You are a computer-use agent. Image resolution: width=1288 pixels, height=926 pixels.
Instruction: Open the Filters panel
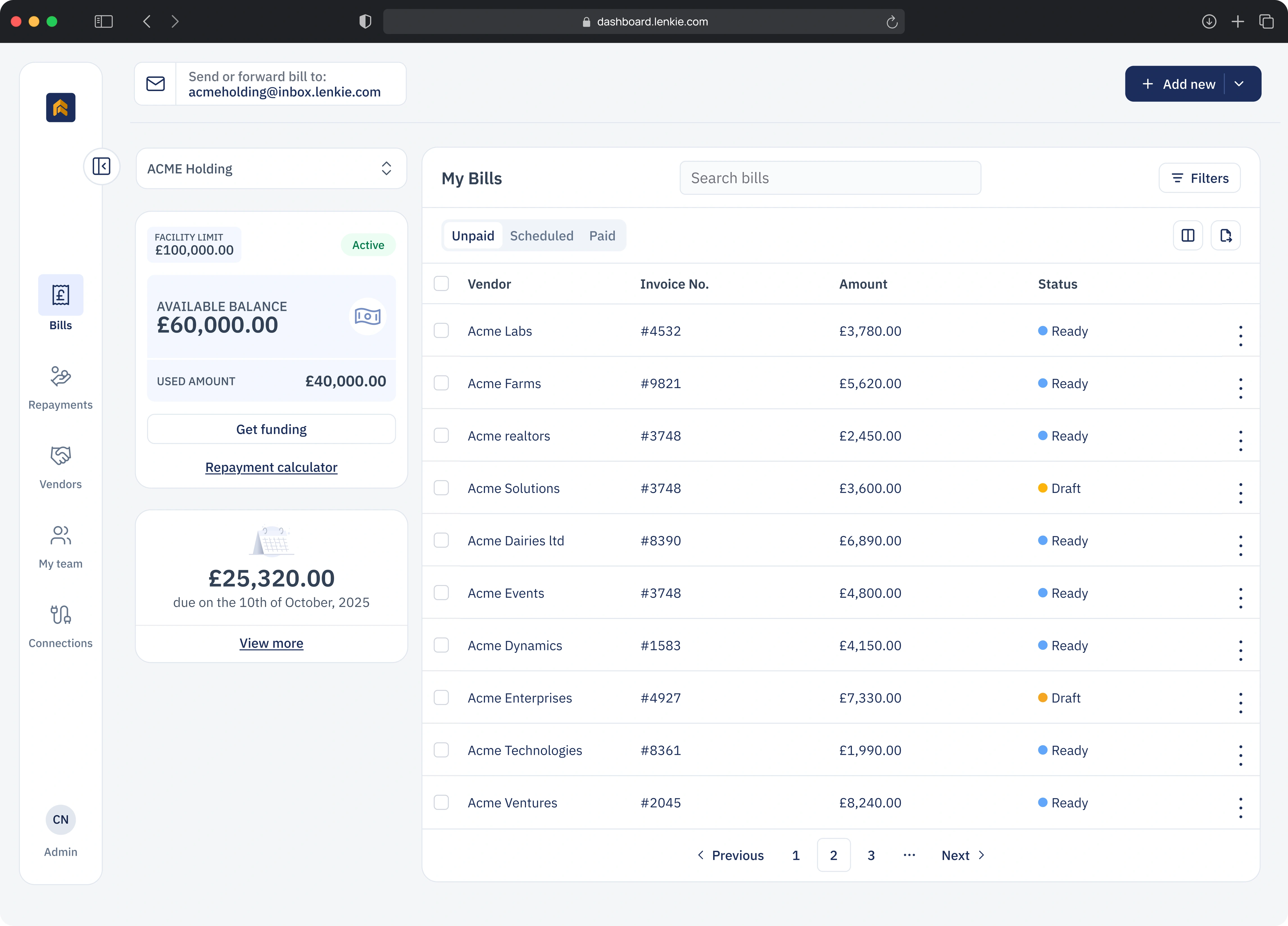pos(1199,178)
